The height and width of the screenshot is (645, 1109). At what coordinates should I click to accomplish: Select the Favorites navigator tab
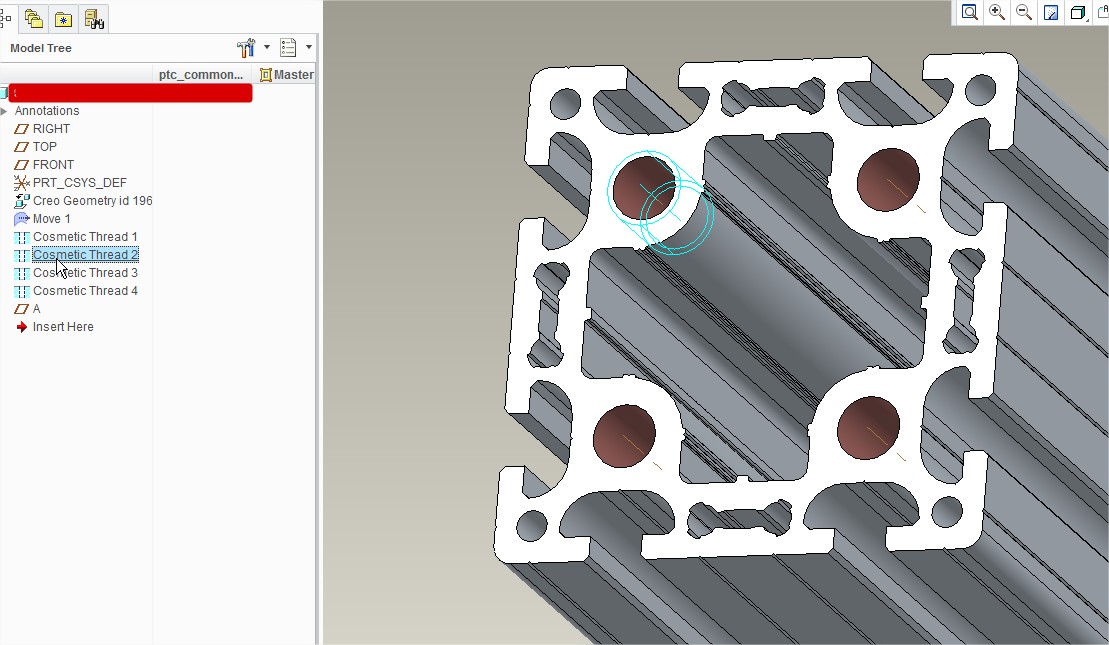pos(62,18)
